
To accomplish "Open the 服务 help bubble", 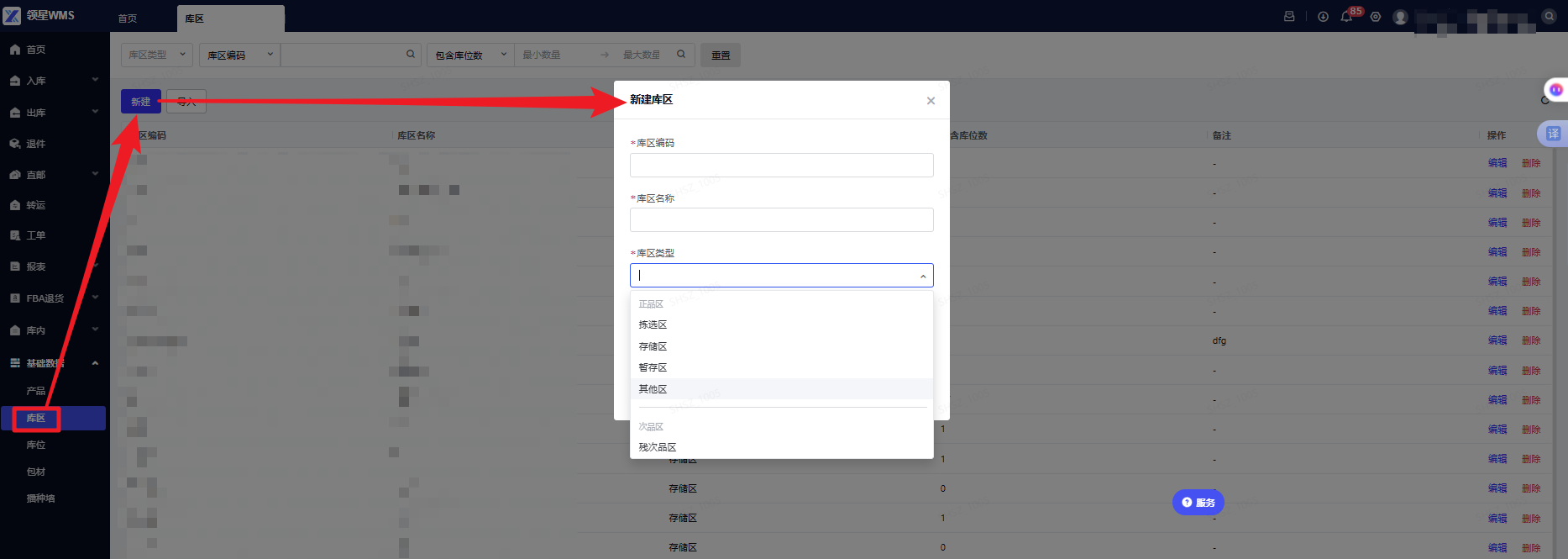I will click(x=1198, y=503).
